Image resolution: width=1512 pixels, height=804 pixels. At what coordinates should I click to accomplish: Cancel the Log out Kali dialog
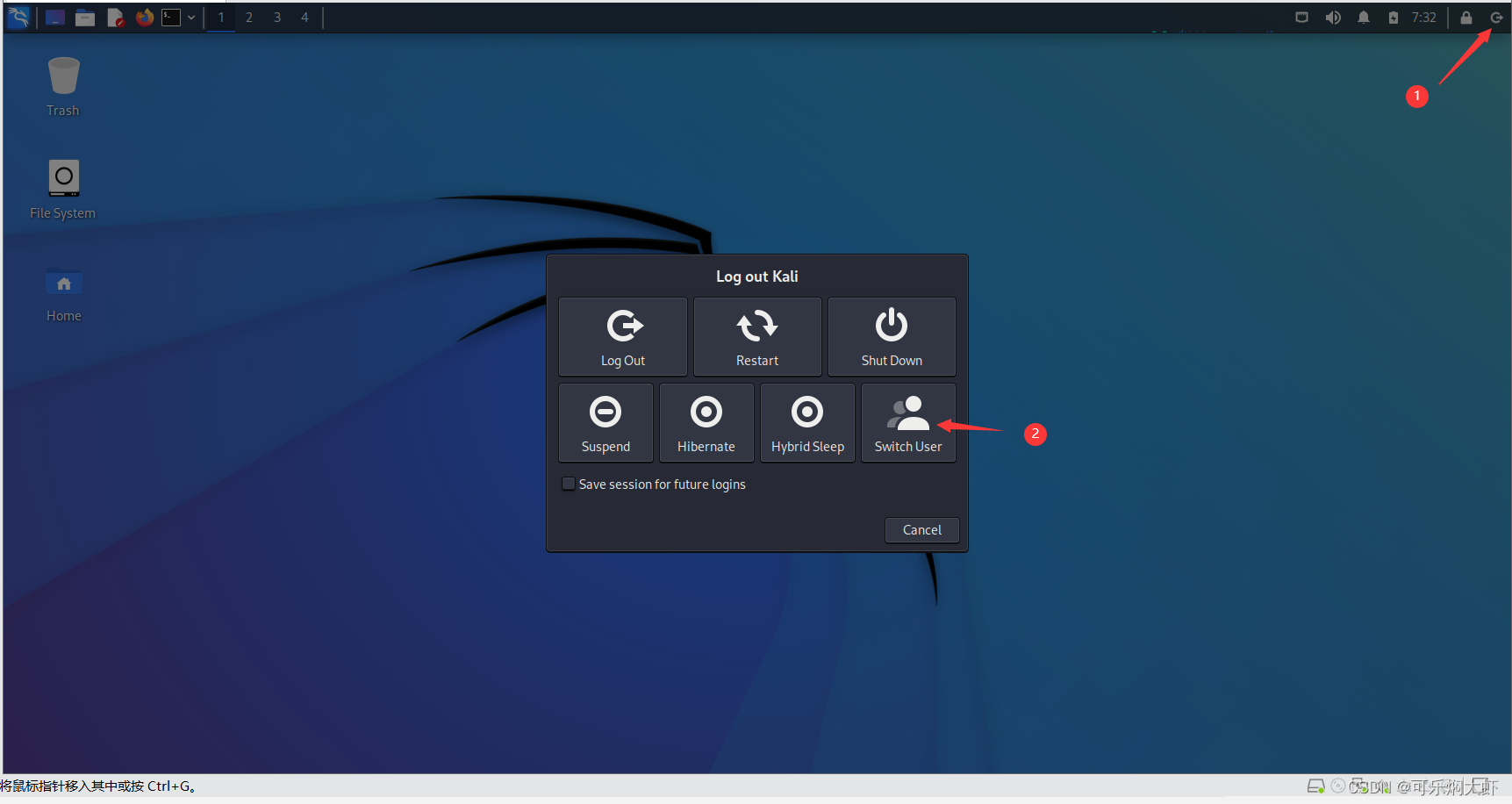(x=921, y=530)
